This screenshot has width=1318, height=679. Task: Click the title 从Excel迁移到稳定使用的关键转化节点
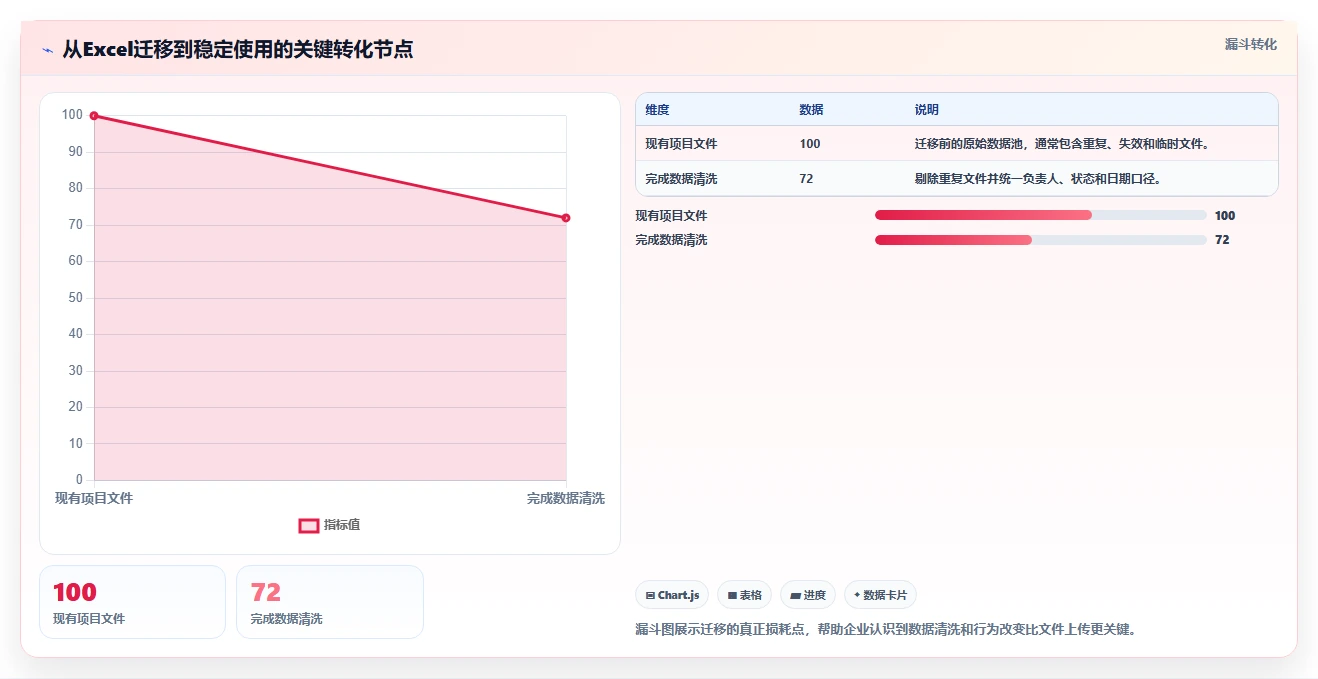(238, 49)
